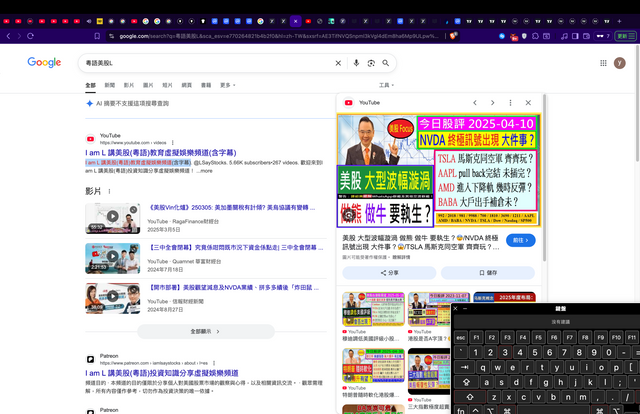Toggle left shift key on virtual keyboard

click(469, 397)
